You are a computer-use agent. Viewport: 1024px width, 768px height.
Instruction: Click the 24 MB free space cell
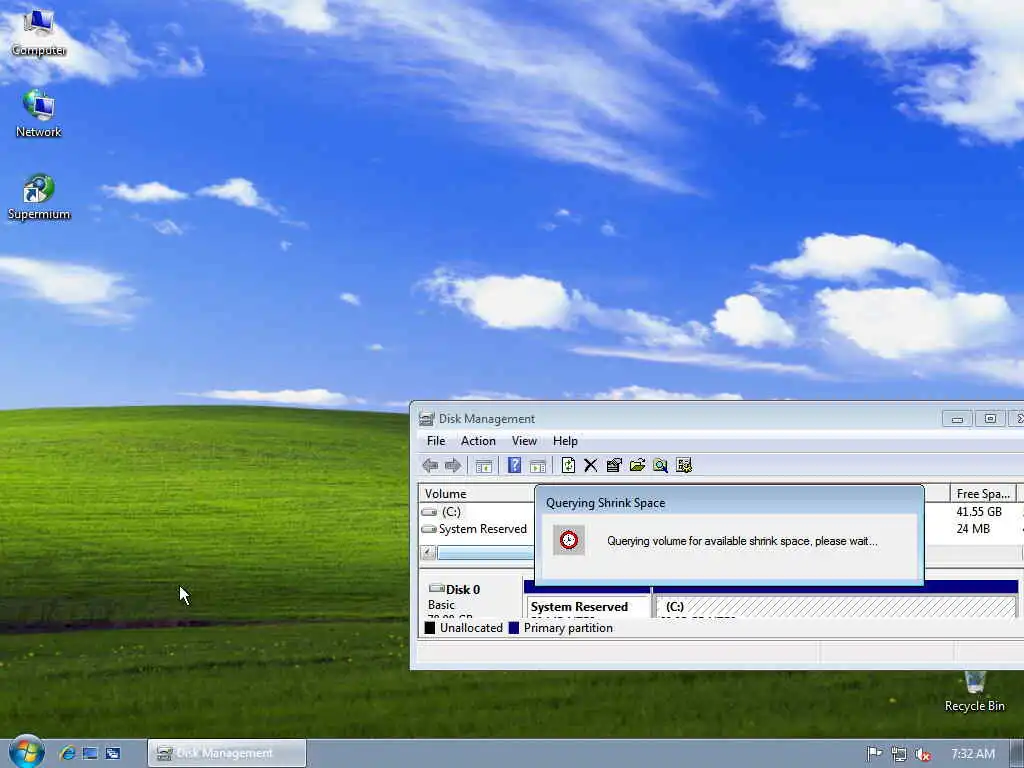pos(973,529)
